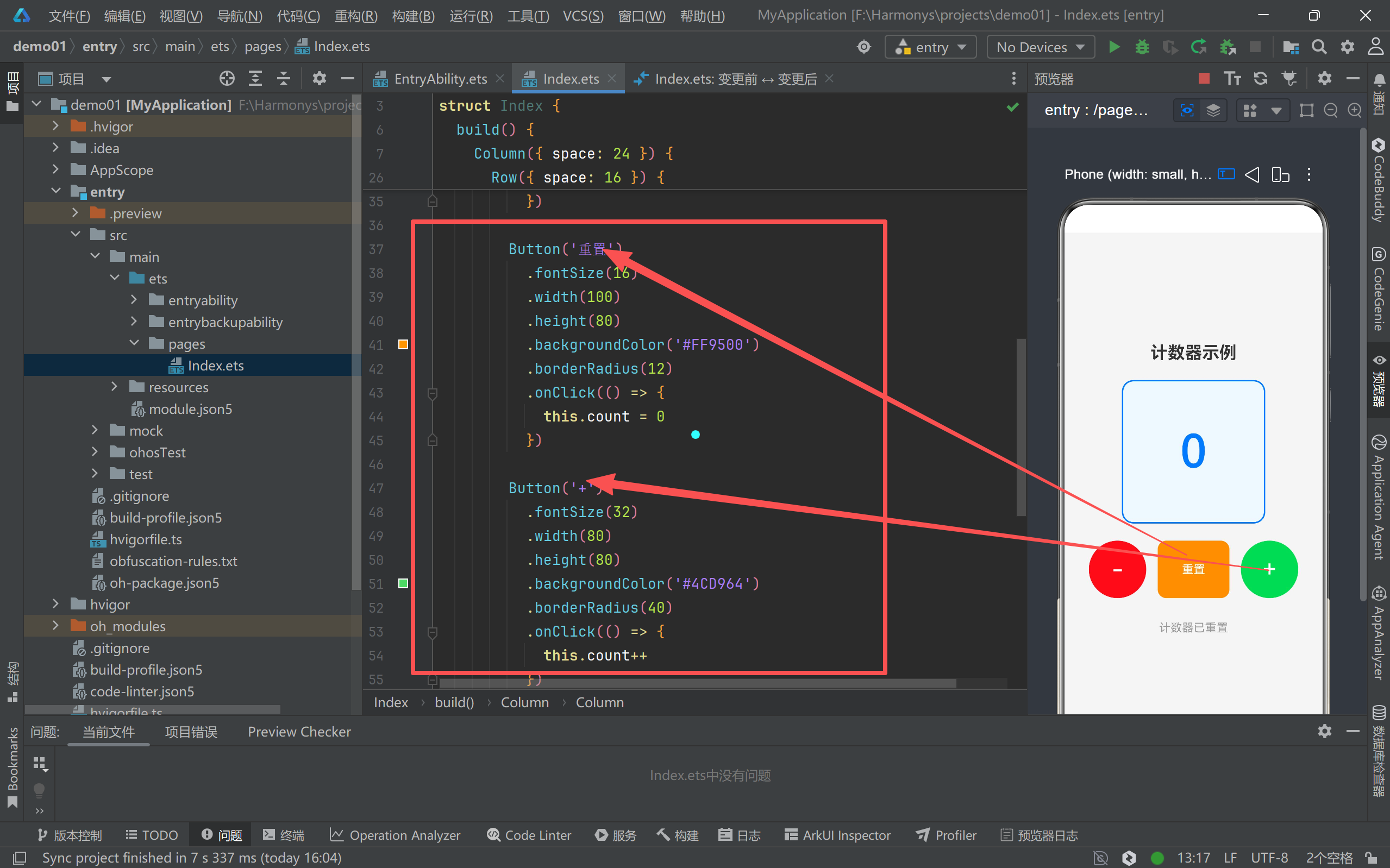Viewport: 1390px width, 868px height.
Task: Click the green Run button
Action: pyautogui.click(x=1114, y=47)
